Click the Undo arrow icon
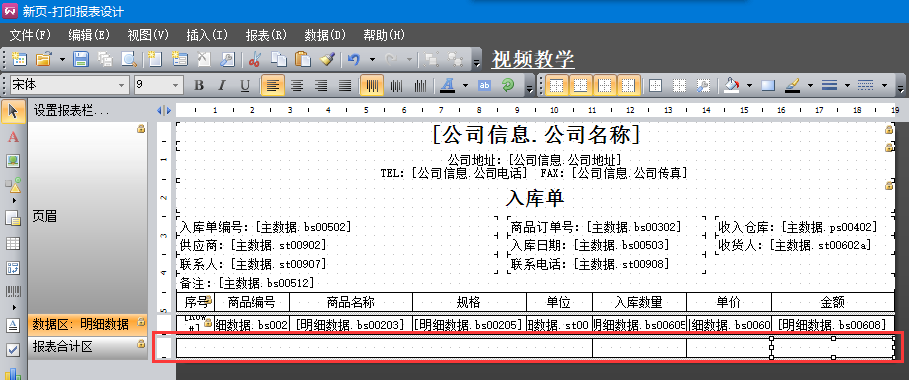The width and height of the screenshot is (909, 380). 354,59
